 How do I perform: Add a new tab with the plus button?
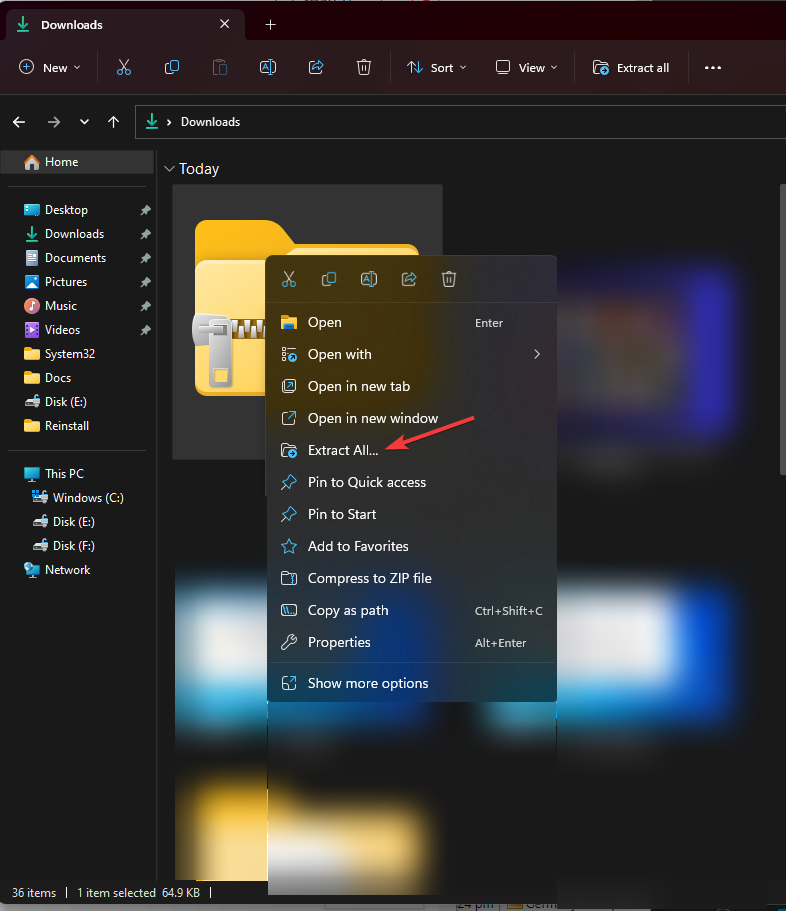[x=270, y=24]
